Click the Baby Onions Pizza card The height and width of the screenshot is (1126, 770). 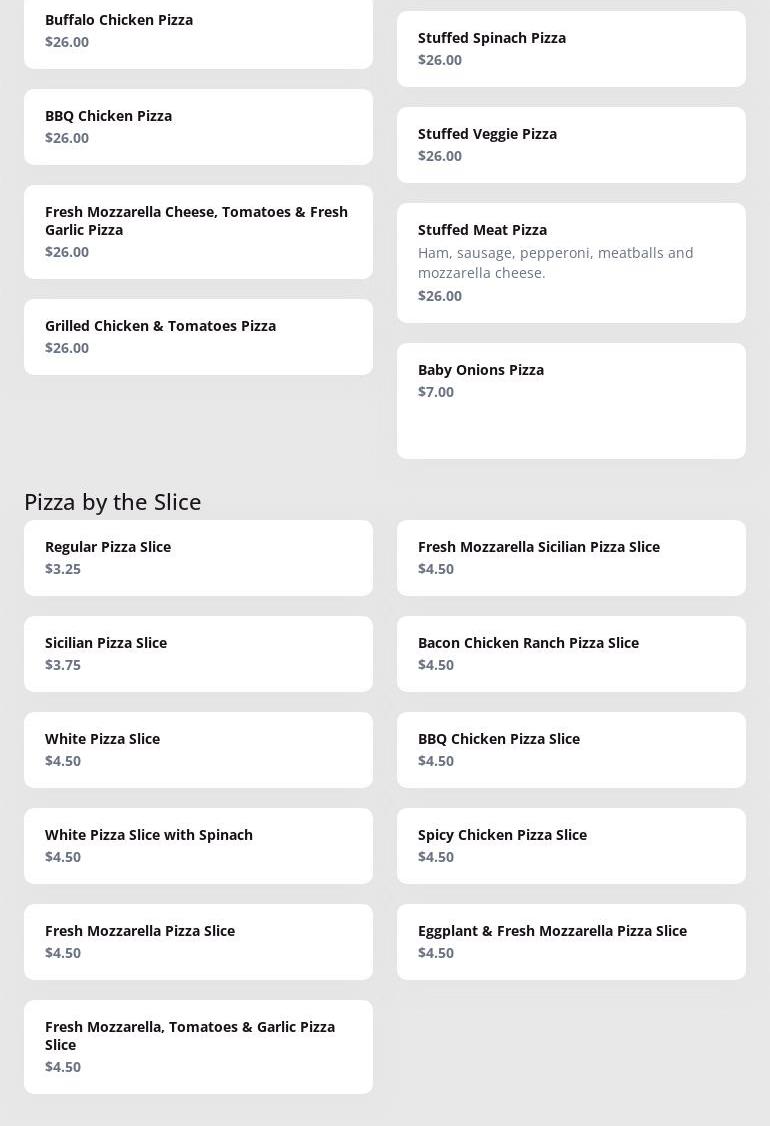pos(571,400)
